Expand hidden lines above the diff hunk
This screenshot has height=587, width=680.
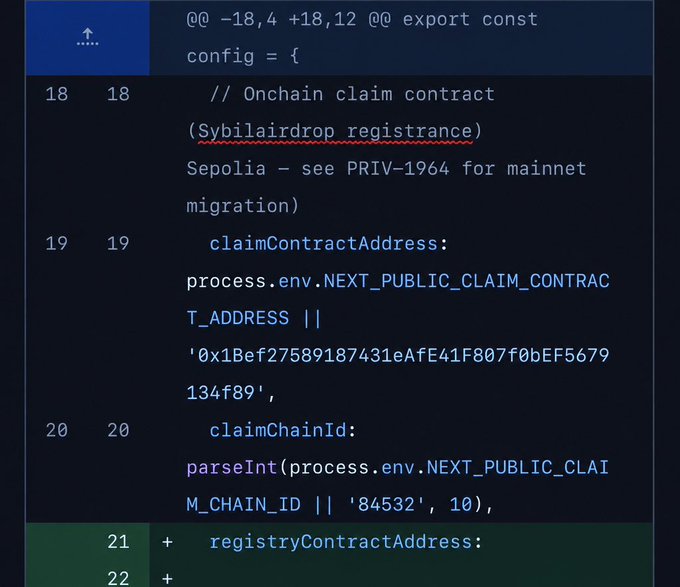(88, 37)
